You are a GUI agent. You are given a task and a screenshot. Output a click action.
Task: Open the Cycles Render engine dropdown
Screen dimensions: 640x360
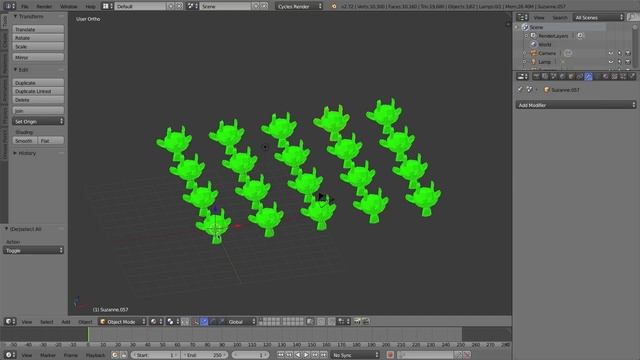(x=299, y=6)
